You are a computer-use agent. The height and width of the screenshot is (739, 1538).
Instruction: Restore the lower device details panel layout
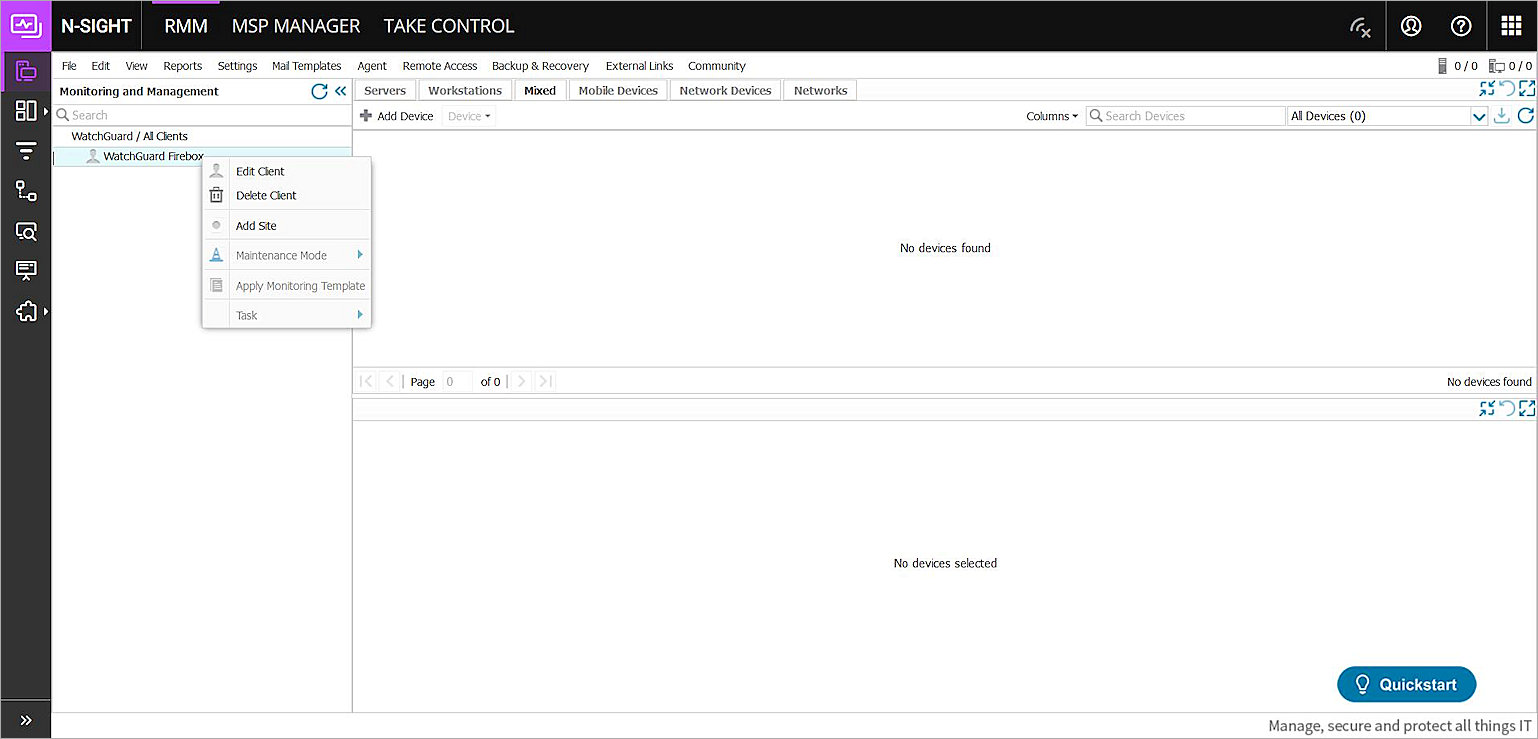pyautogui.click(x=1507, y=408)
